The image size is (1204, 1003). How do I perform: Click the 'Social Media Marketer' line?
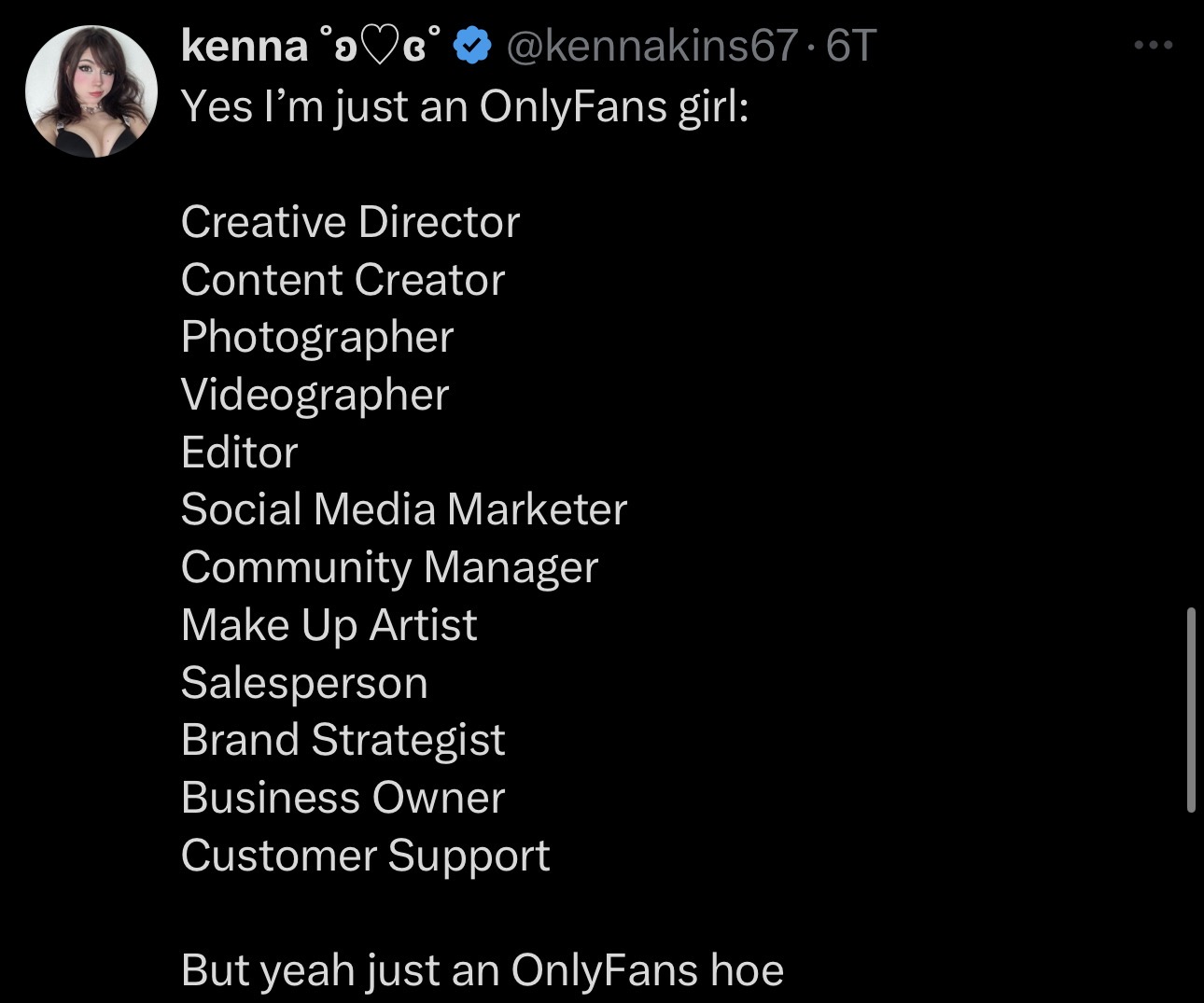(x=403, y=509)
